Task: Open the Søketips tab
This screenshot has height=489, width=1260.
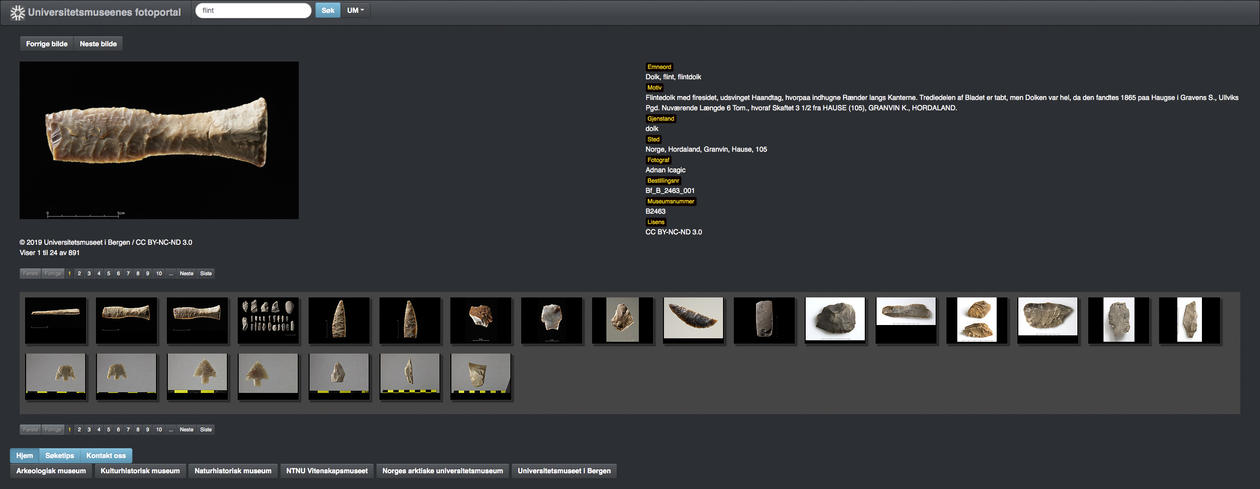Action: click(60, 455)
